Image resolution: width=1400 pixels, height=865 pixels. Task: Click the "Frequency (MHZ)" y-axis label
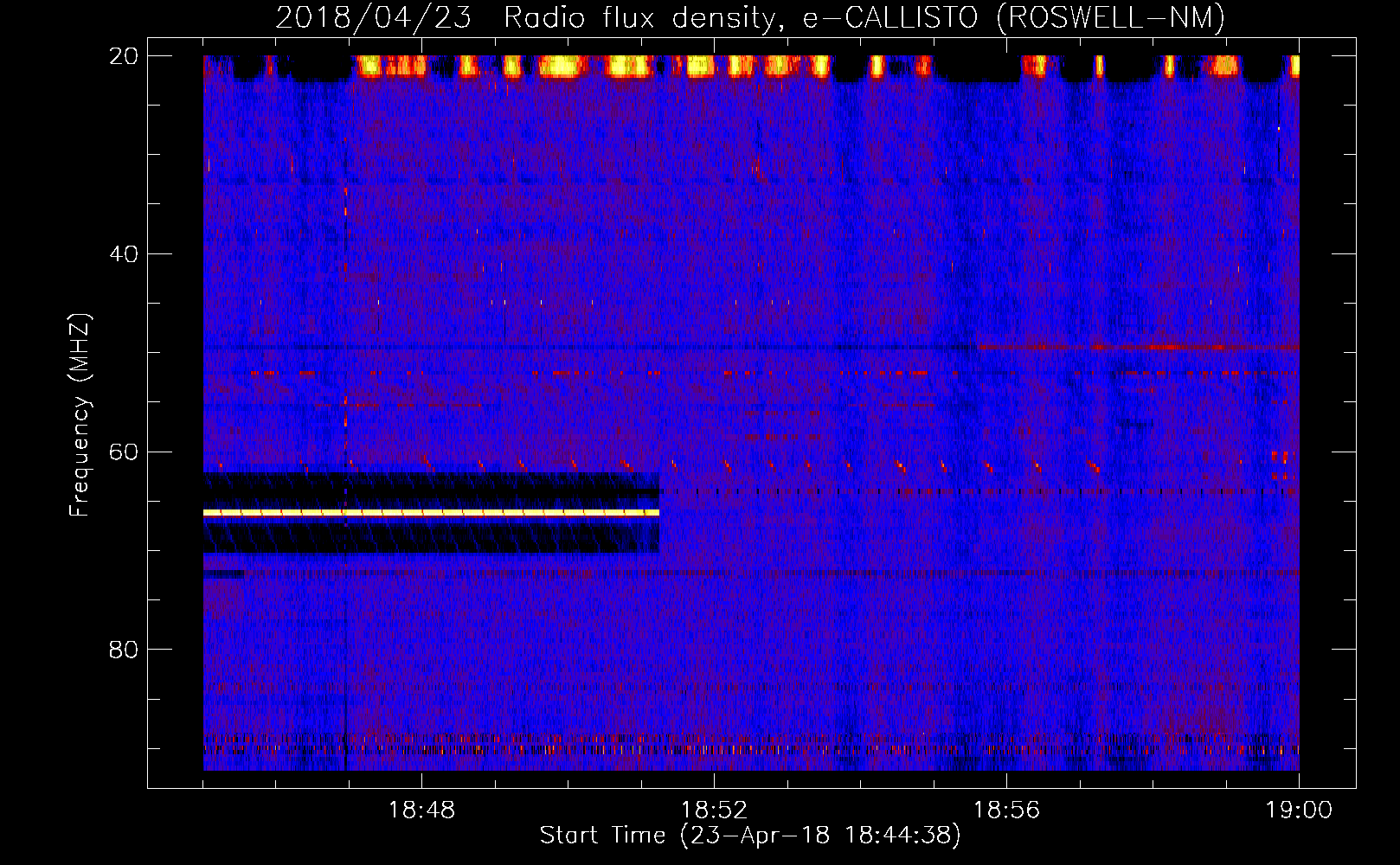pos(80,415)
